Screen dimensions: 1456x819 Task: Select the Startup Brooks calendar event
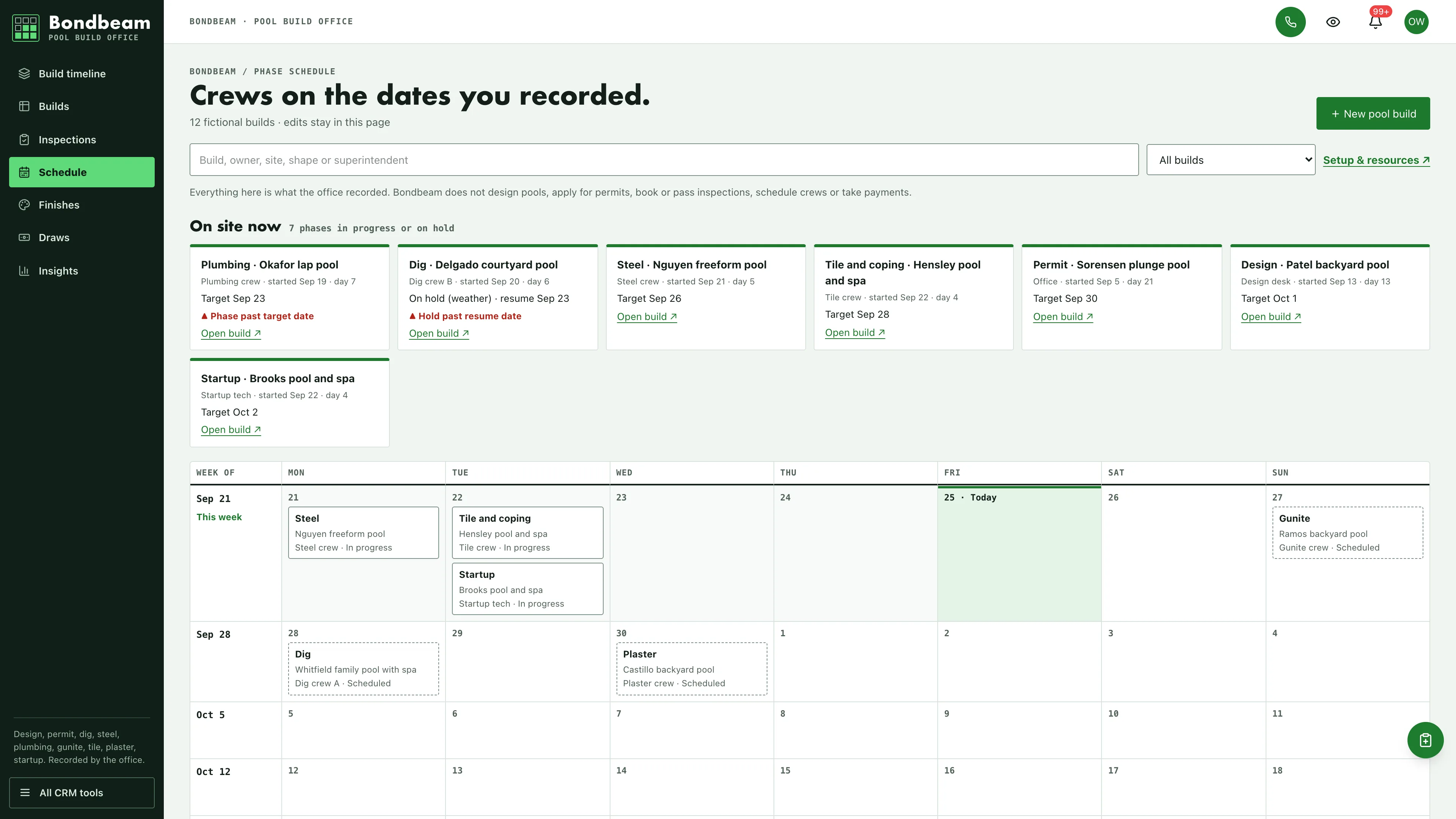[527, 588]
